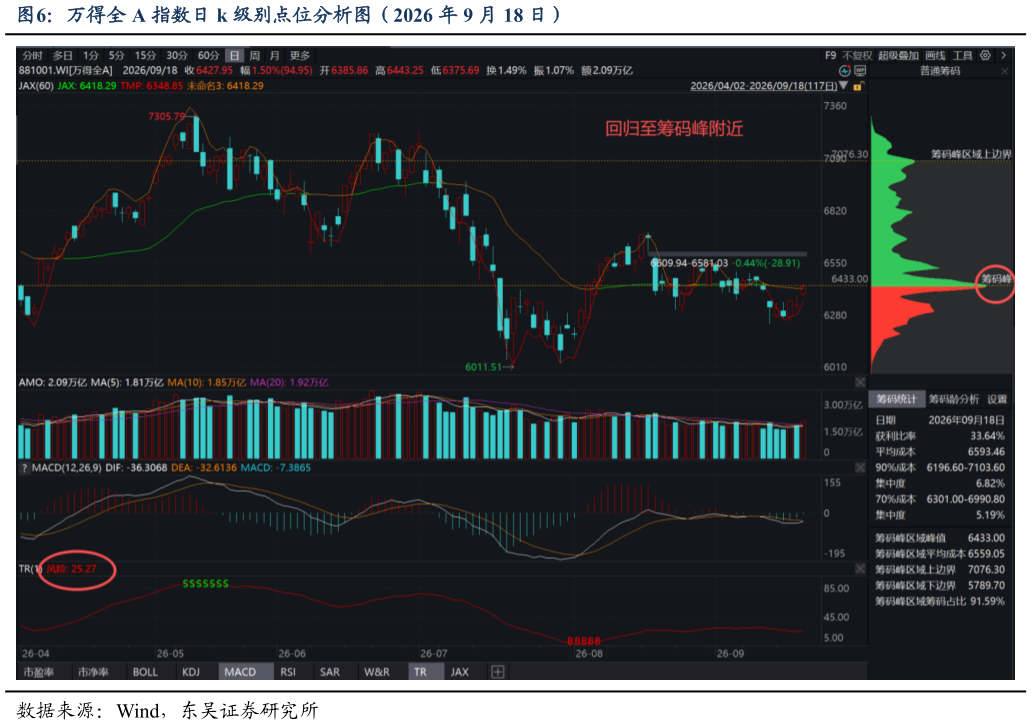Select the 1分 one-minute period

(91, 55)
